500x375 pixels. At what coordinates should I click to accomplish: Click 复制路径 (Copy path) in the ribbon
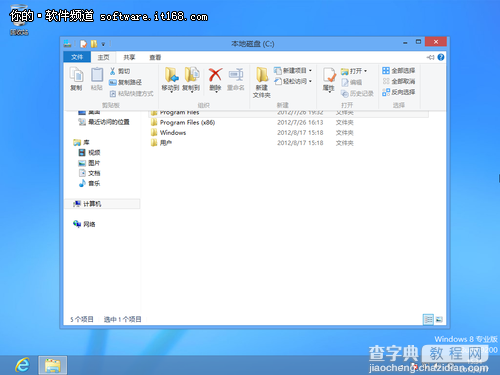[x=126, y=82]
